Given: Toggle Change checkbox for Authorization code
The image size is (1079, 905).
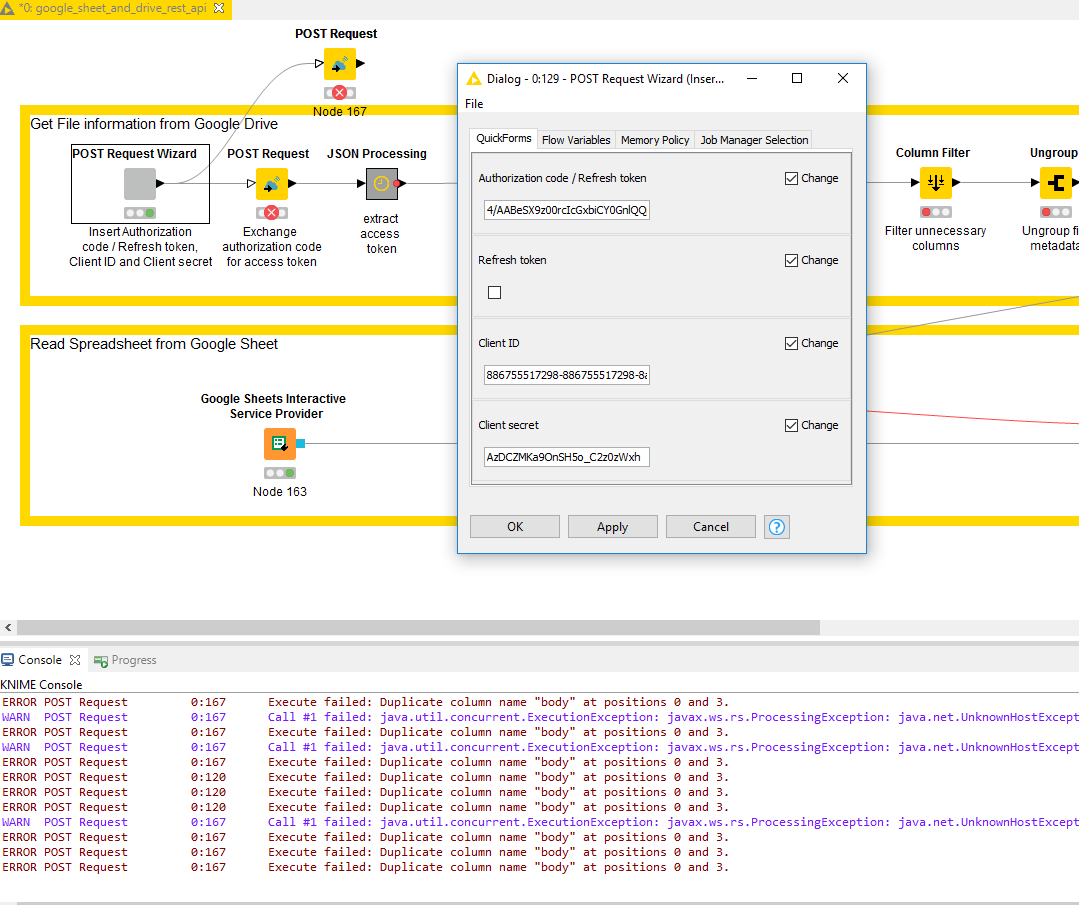Looking at the screenshot, I should point(792,178).
